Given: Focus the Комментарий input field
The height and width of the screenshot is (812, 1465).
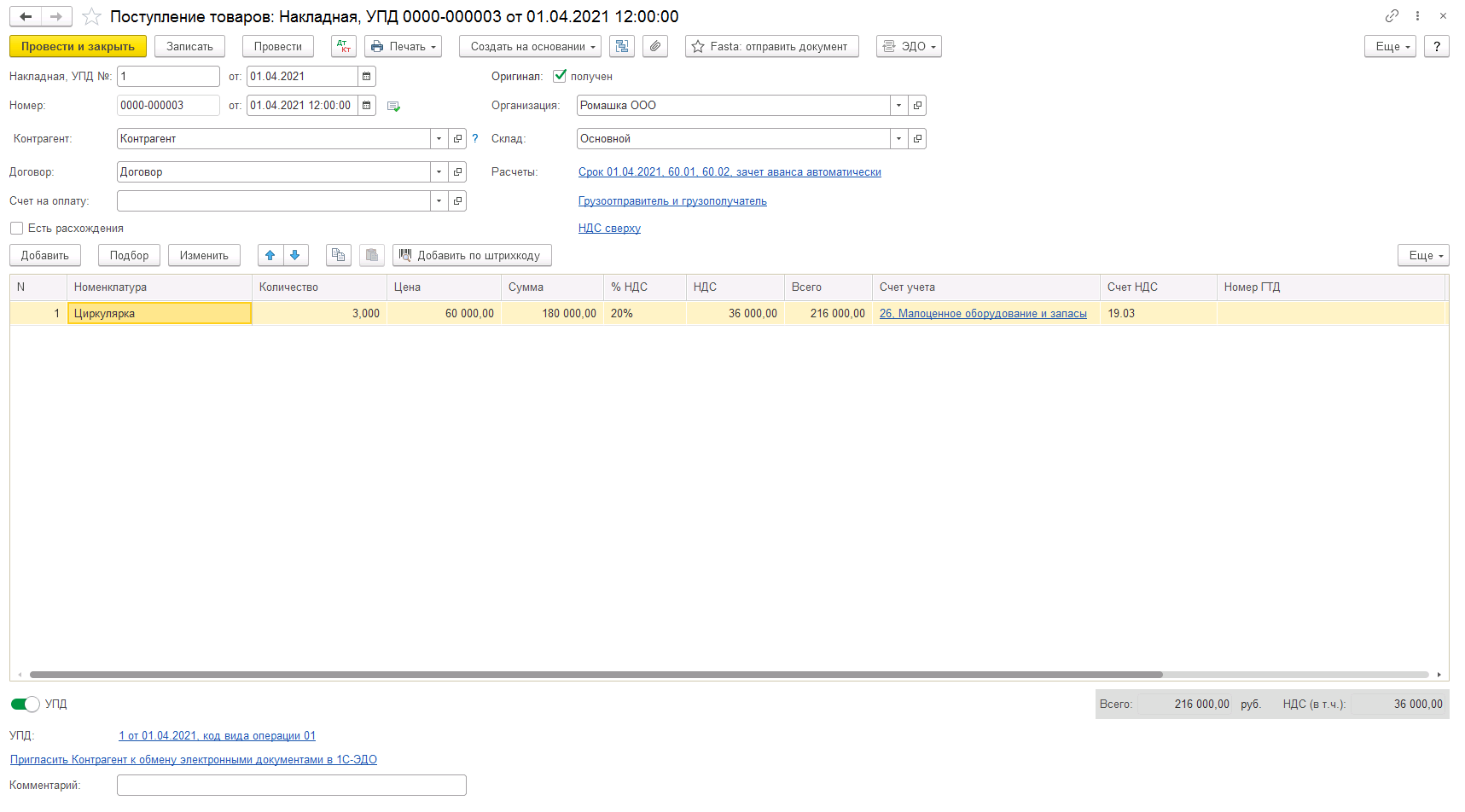Looking at the screenshot, I should point(292,785).
